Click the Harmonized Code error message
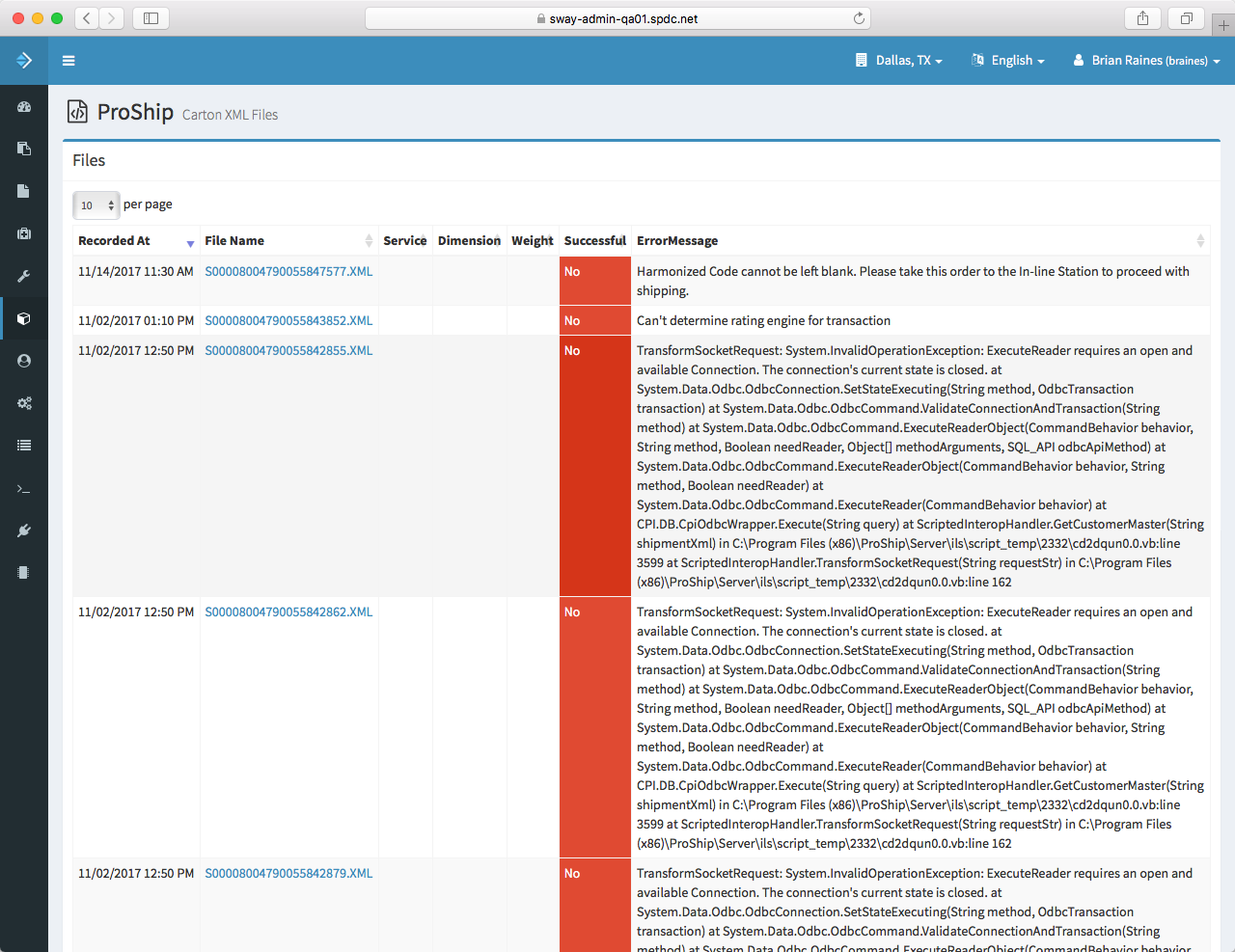The image size is (1235, 952). pos(913,282)
